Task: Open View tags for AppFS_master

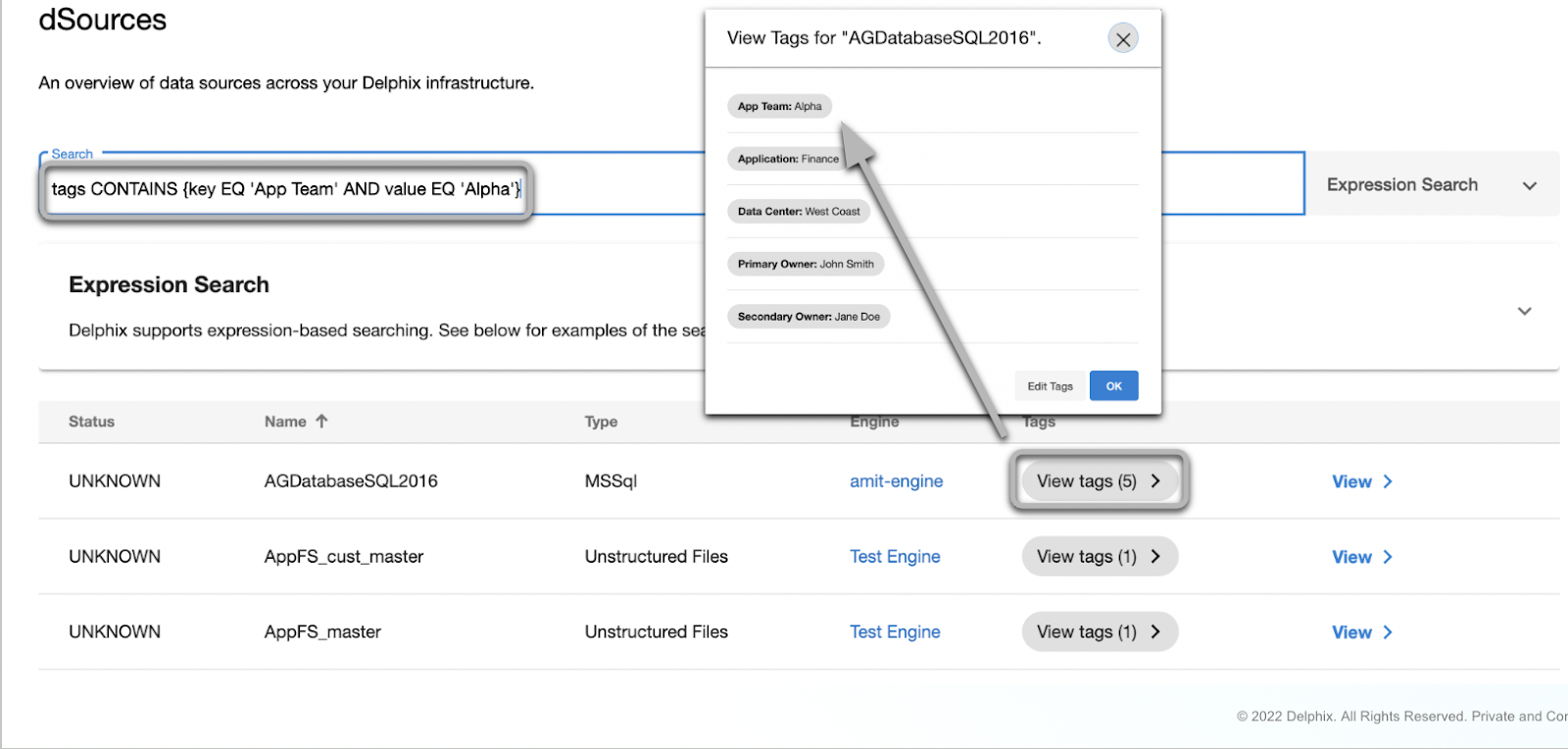Action: [x=1099, y=632]
